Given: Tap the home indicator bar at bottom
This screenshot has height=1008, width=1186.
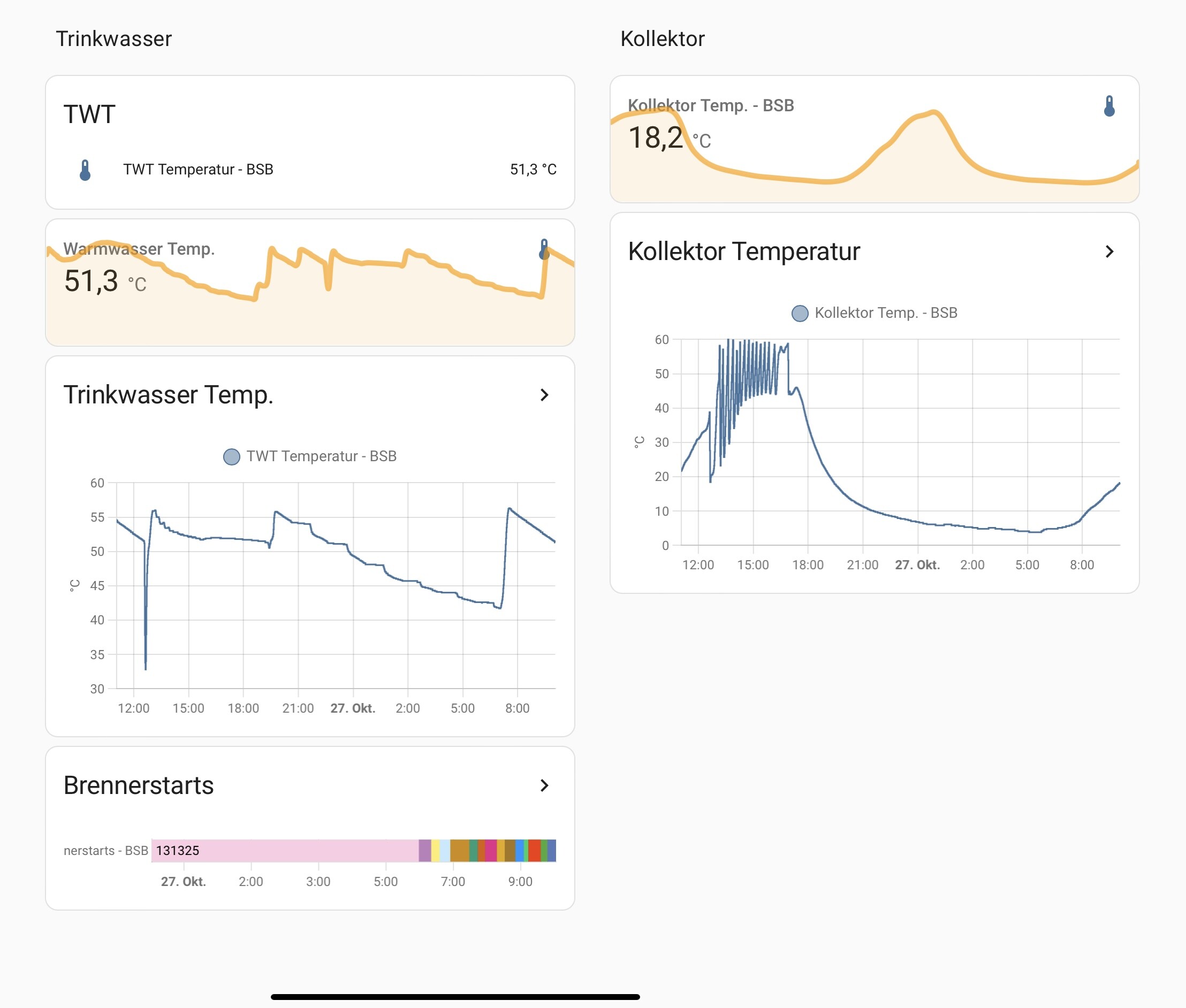Looking at the screenshot, I should tap(455, 997).
